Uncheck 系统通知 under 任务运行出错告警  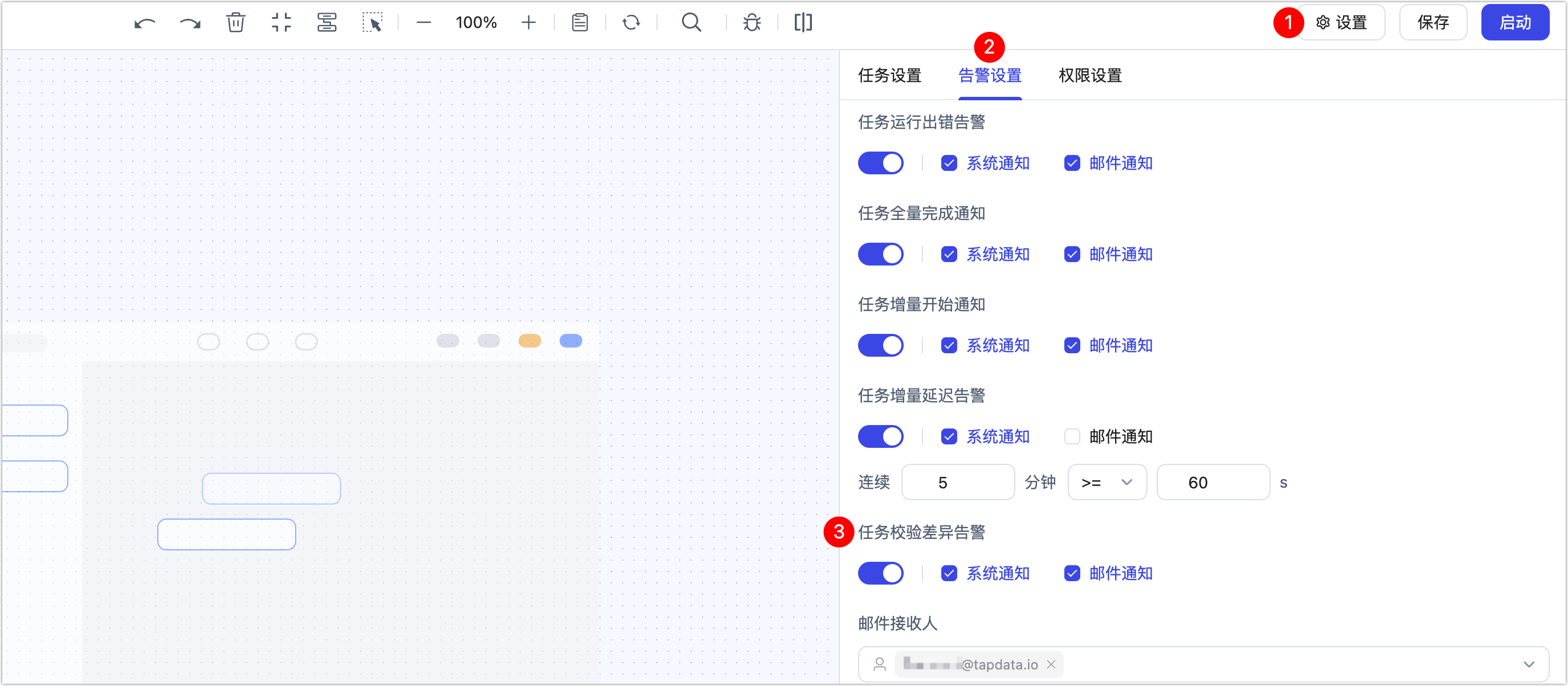(949, 163)
